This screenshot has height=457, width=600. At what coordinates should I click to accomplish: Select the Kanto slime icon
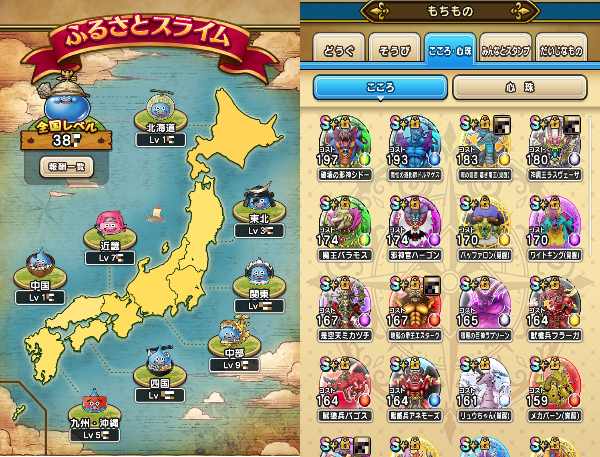pyautogui.click(x=259, y=274)
